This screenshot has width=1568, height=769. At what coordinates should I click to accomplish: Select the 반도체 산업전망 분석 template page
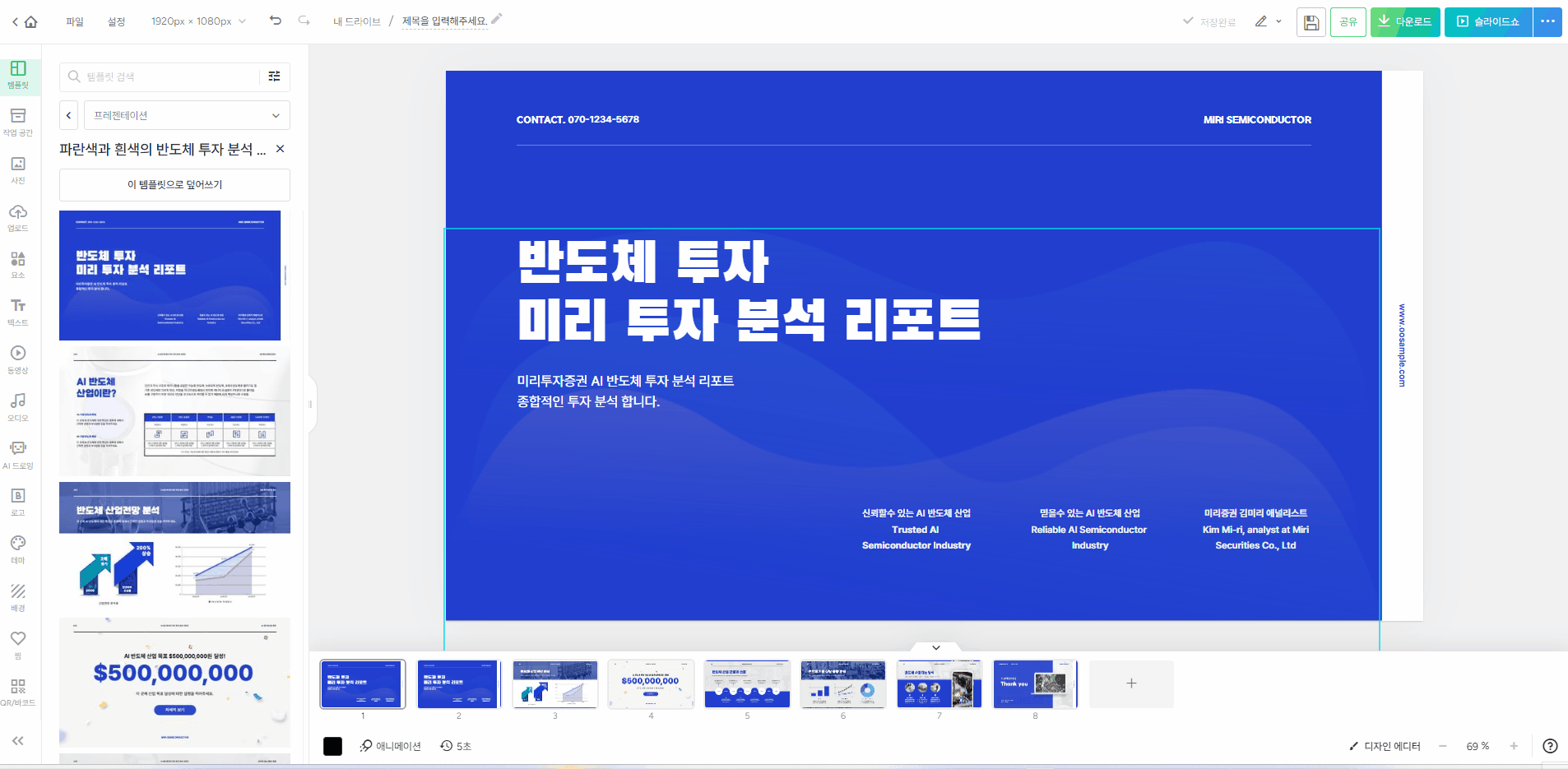point(174,547)
